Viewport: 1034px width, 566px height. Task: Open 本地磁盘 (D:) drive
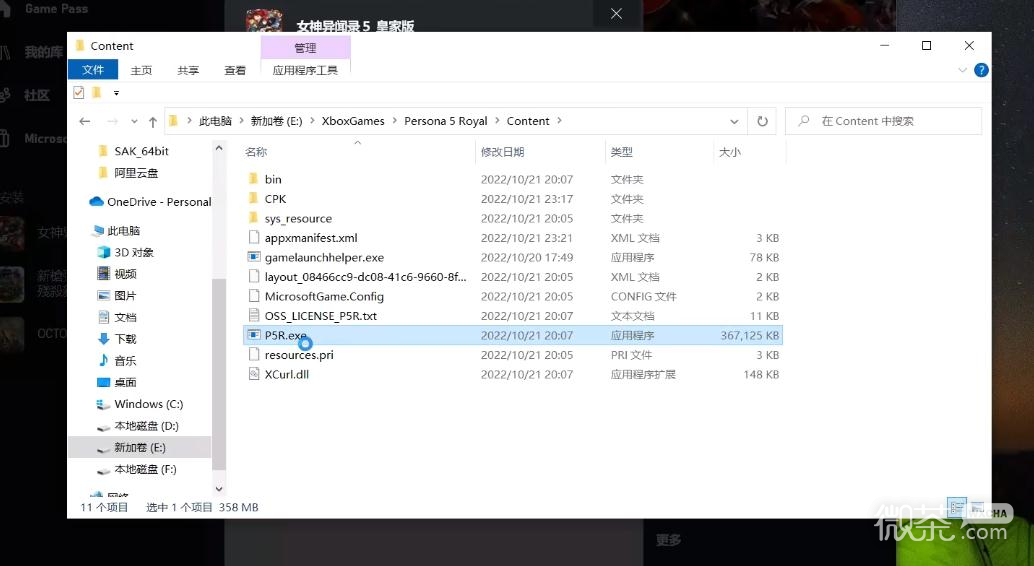tap(138, 426)
